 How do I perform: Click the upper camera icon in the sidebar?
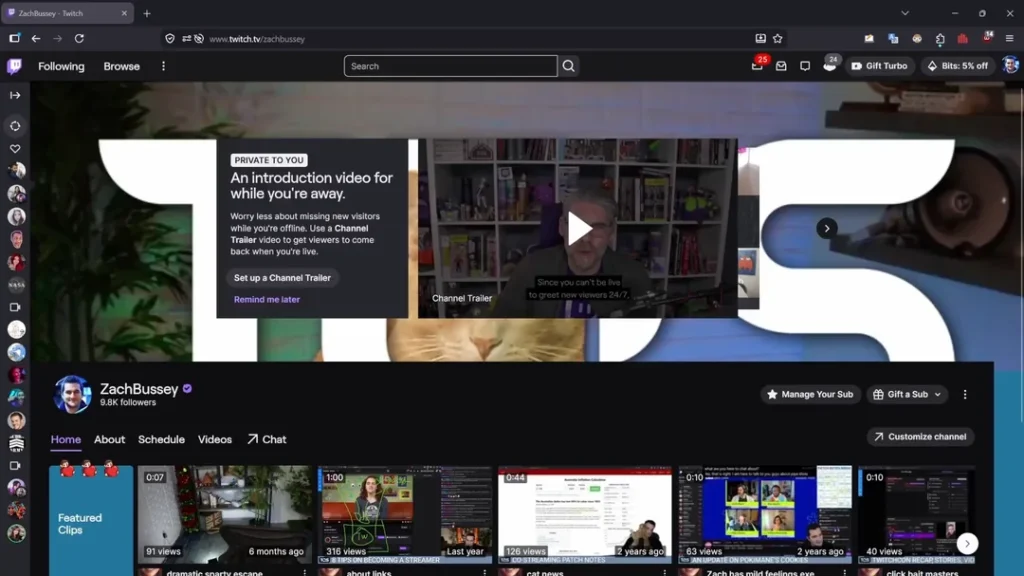[x=15, y=307]
